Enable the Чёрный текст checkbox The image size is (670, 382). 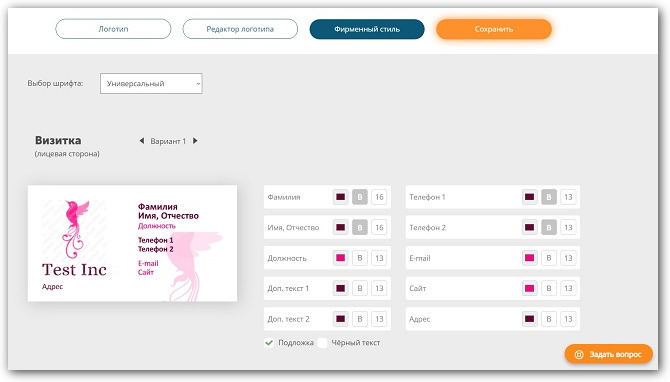(x=323, y=343)
